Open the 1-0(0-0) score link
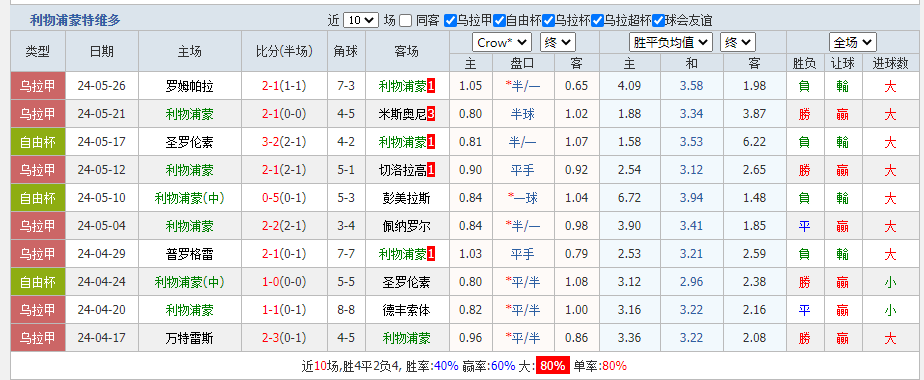 [x=284, y=282]
